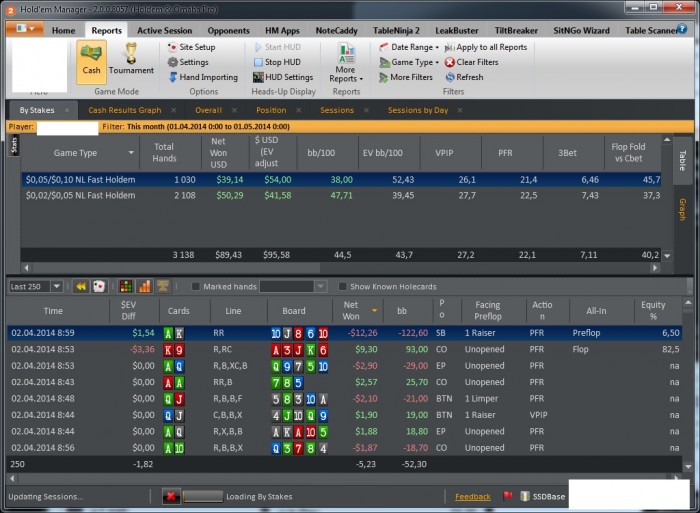Viewport: 700px width, 513px height.
Task: Switch to Position report tab
Action: click(x=271, y=110)
